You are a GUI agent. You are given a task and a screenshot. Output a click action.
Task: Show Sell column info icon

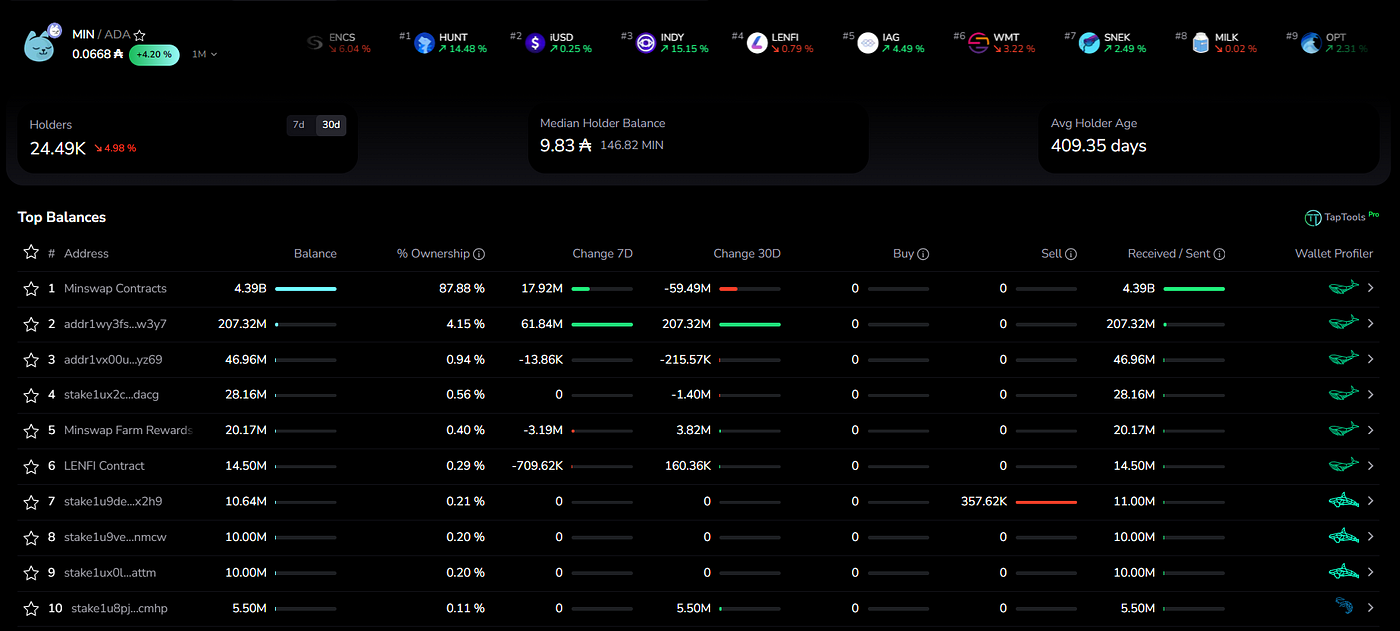tap(1071, 254)
